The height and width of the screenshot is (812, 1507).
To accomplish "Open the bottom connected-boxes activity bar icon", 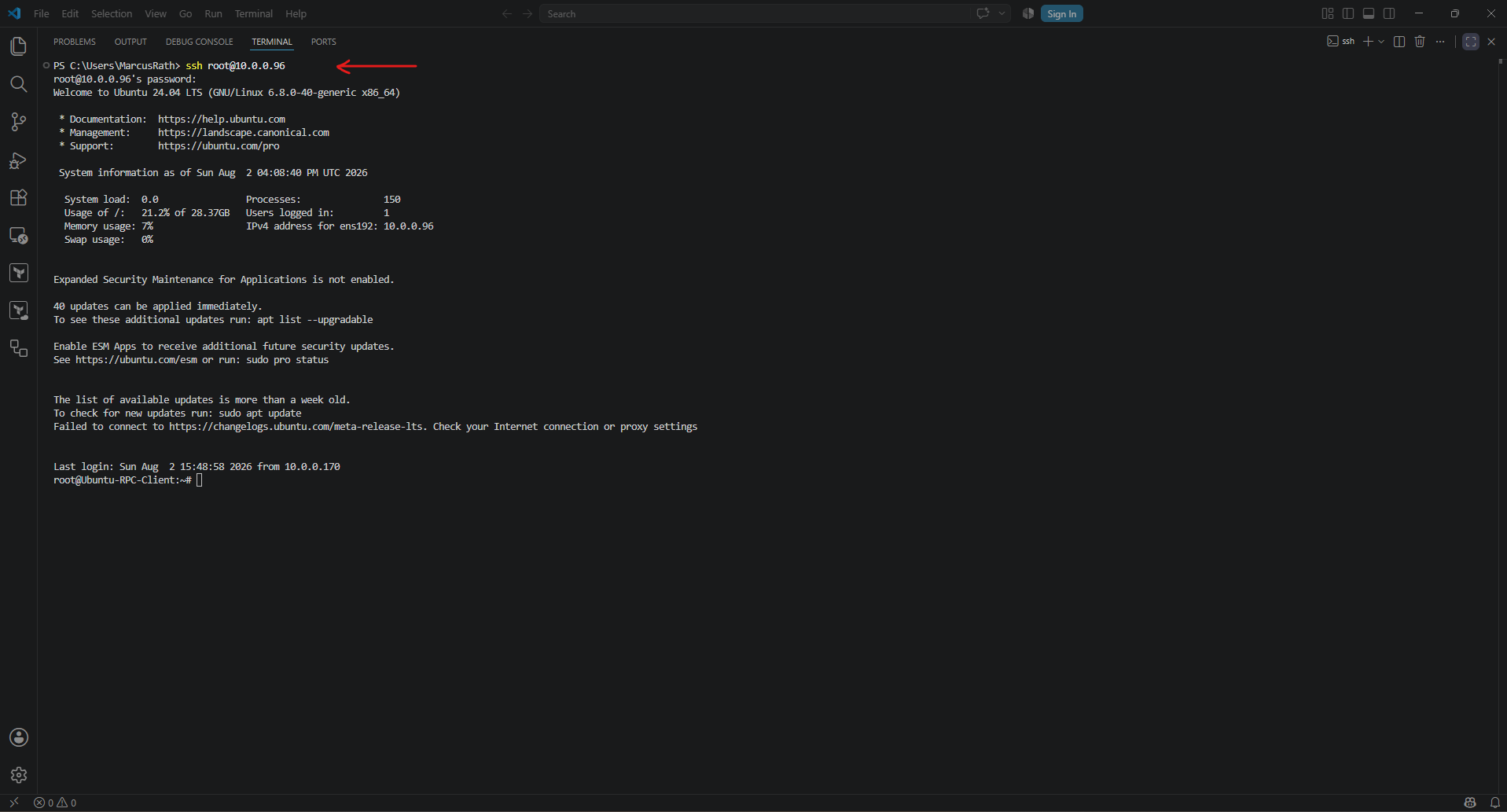I will pyautogui.click(x=19, y=348).
